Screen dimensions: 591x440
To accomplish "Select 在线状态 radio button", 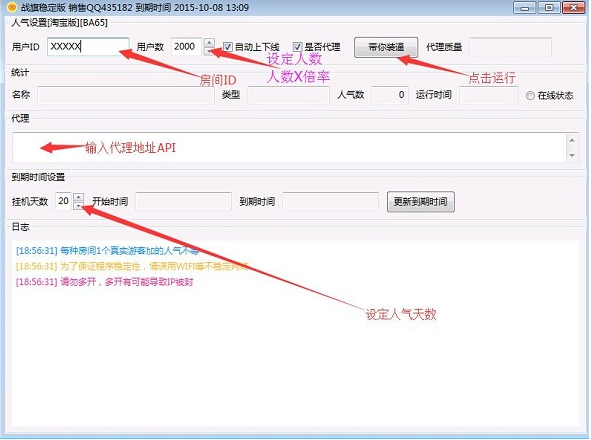I will (x=530, y=96).
